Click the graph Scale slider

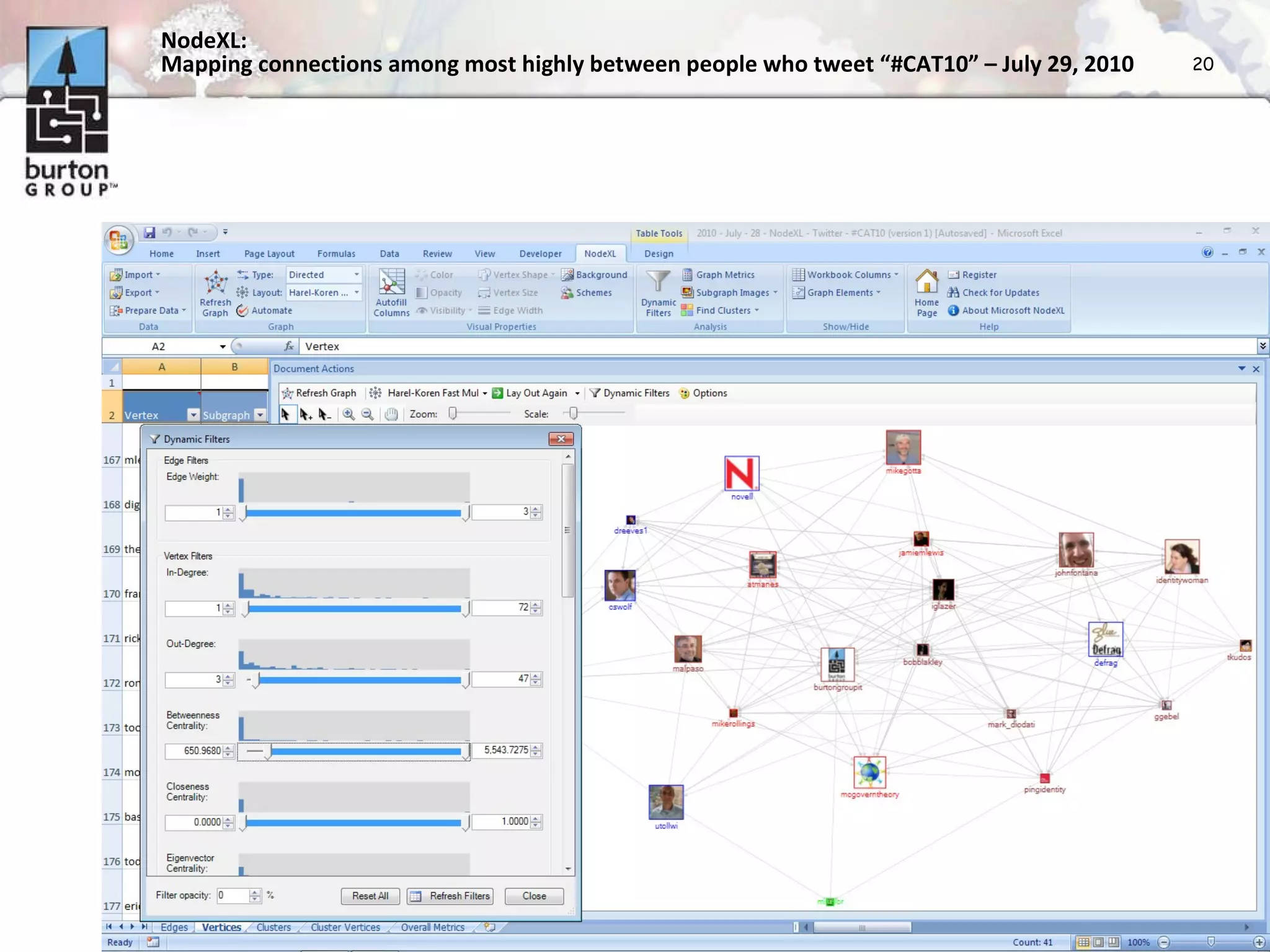tap(594, 413)
